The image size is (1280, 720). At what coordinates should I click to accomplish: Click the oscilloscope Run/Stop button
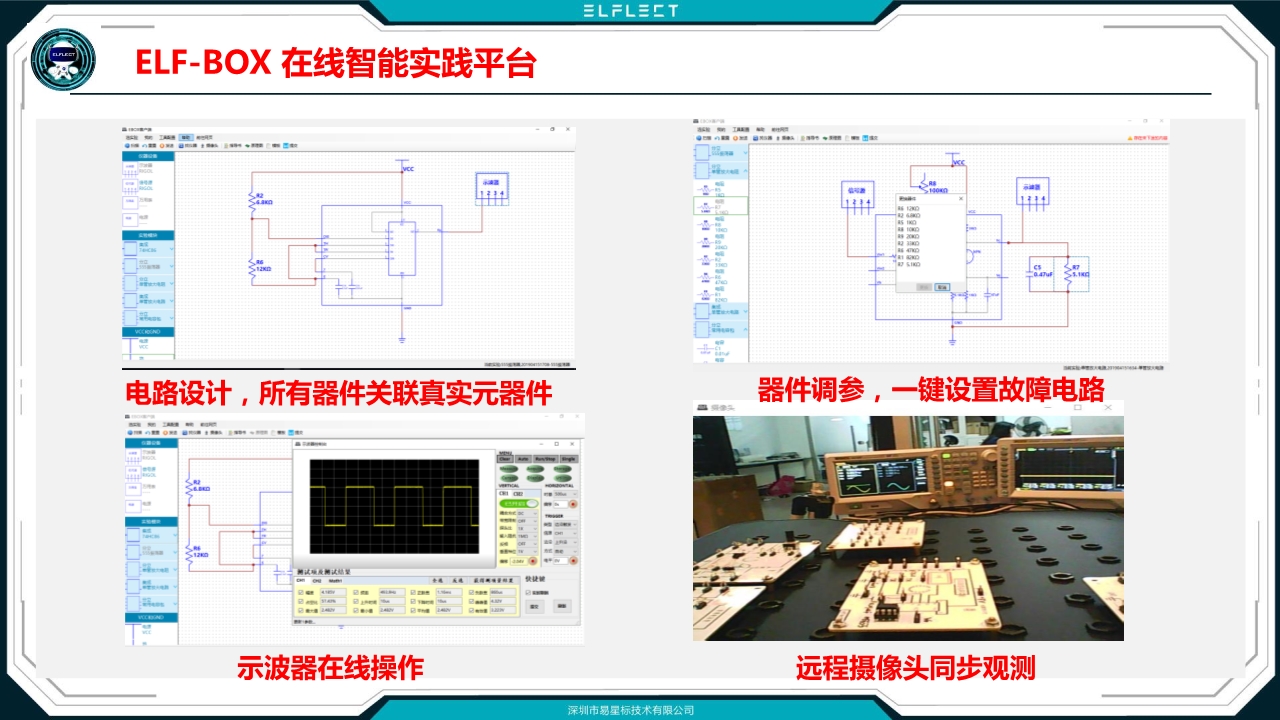pyautogui.click(x=545, y=459)
